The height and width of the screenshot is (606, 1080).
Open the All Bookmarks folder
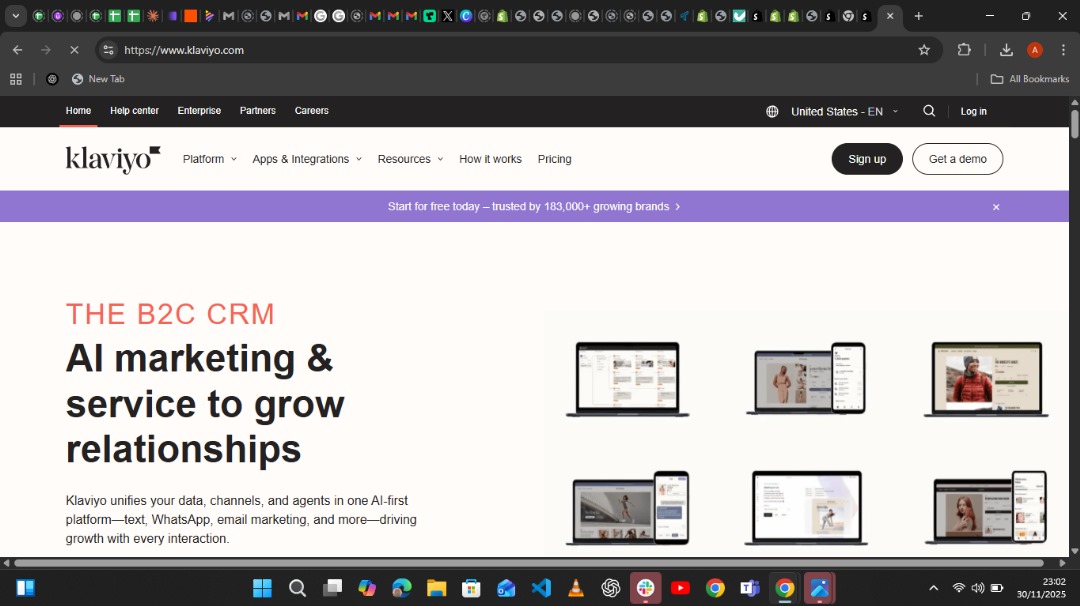click(1030, 79)
